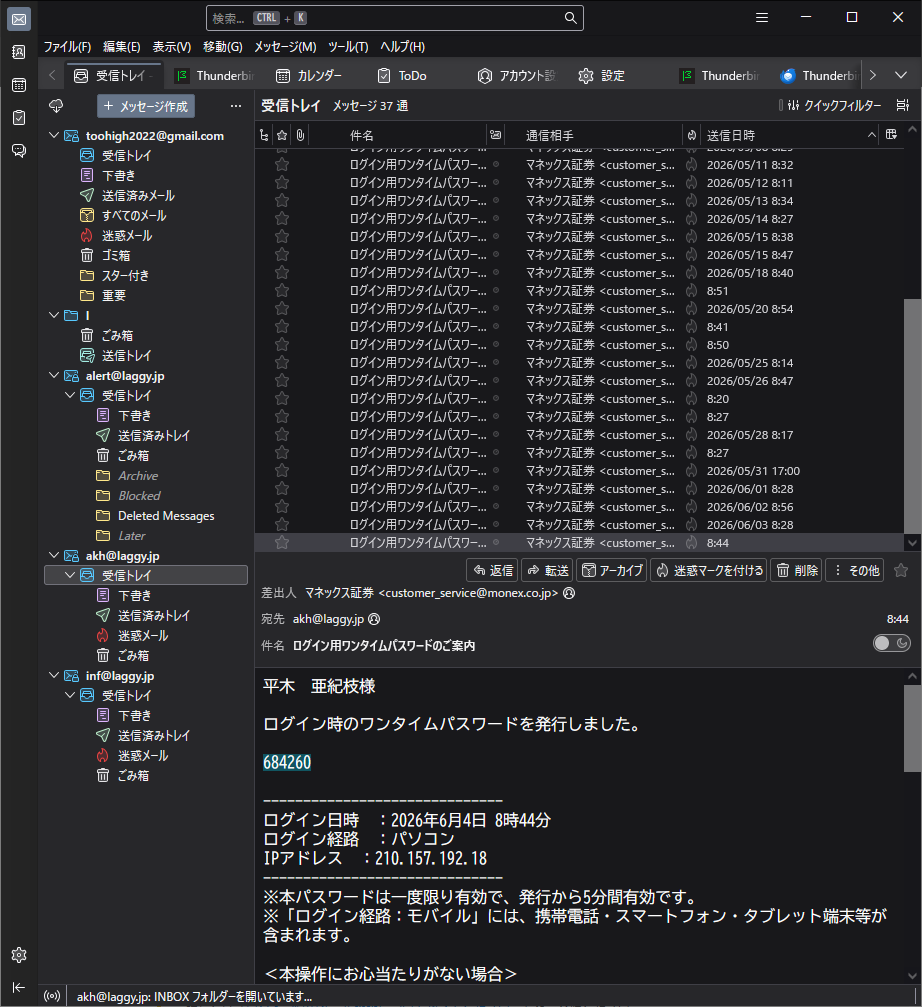
Task: Click contact icon next to akh@laggy.jp recipient
Action: pos(374,619)
